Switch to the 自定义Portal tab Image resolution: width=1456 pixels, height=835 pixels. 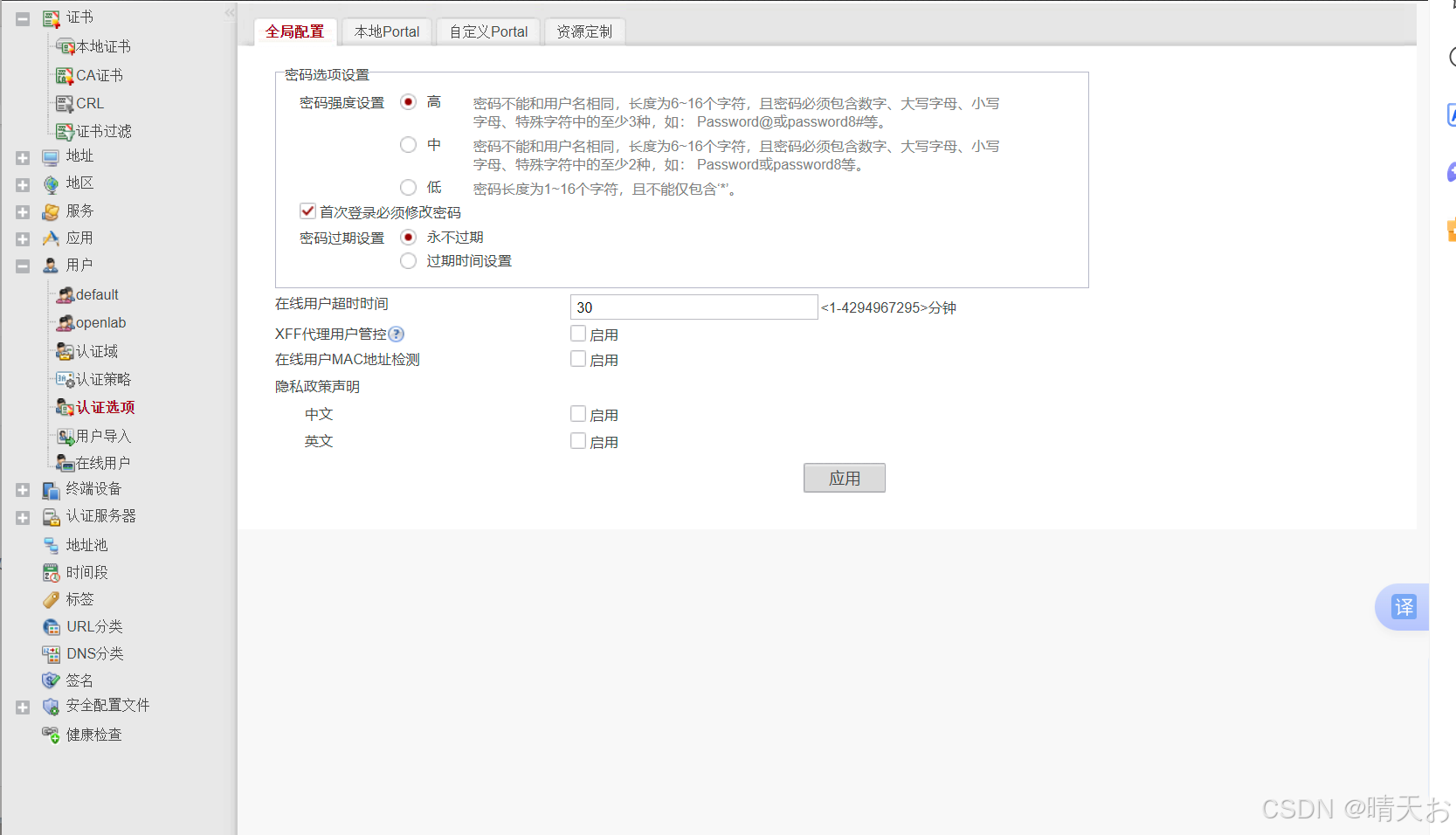click(x=488, y=31)
